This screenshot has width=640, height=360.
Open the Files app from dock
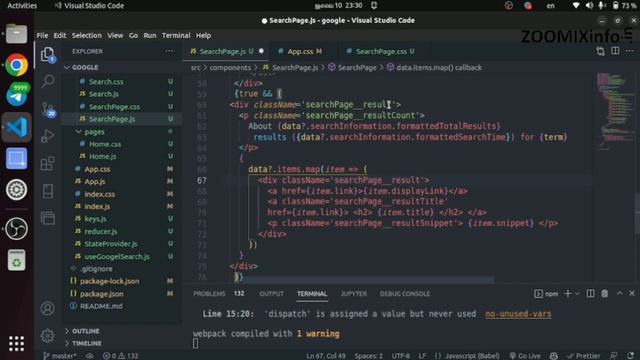(x=16, y=34)
